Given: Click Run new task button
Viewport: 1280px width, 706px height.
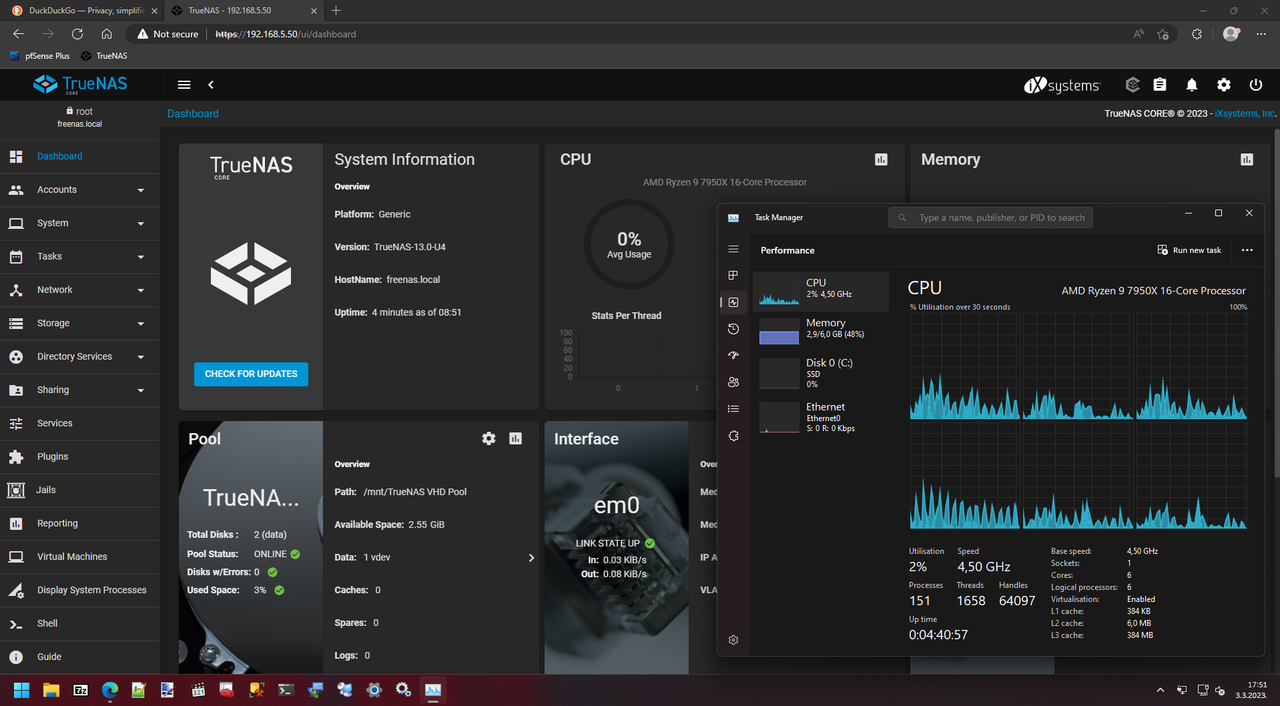Looking at the screenshot, I should click(x=1189, y=250).
